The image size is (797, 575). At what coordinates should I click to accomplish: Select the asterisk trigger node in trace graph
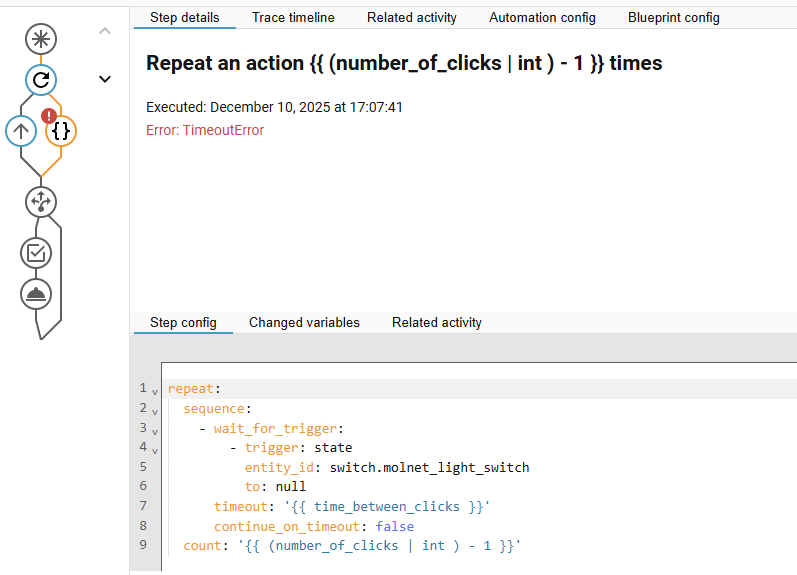41,39
